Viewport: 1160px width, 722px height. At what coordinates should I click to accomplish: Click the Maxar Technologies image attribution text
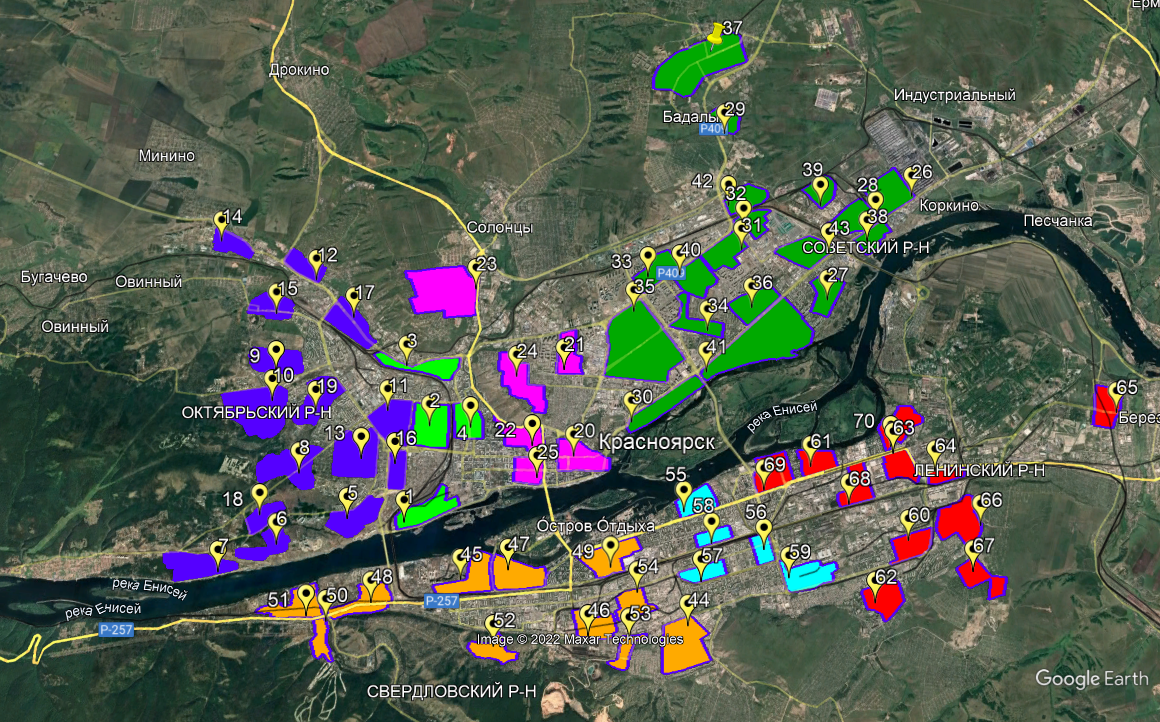579,639
